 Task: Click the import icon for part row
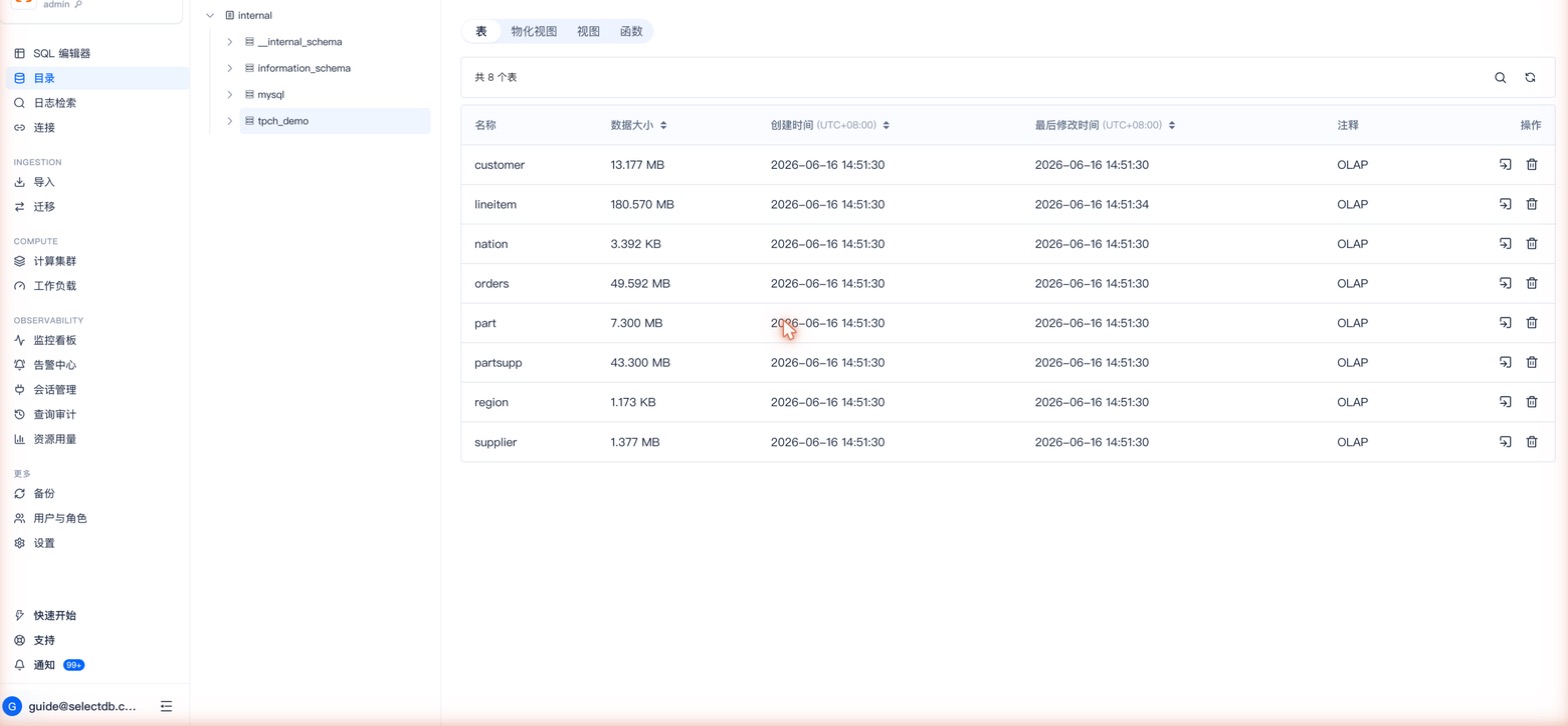(1505, 322)
